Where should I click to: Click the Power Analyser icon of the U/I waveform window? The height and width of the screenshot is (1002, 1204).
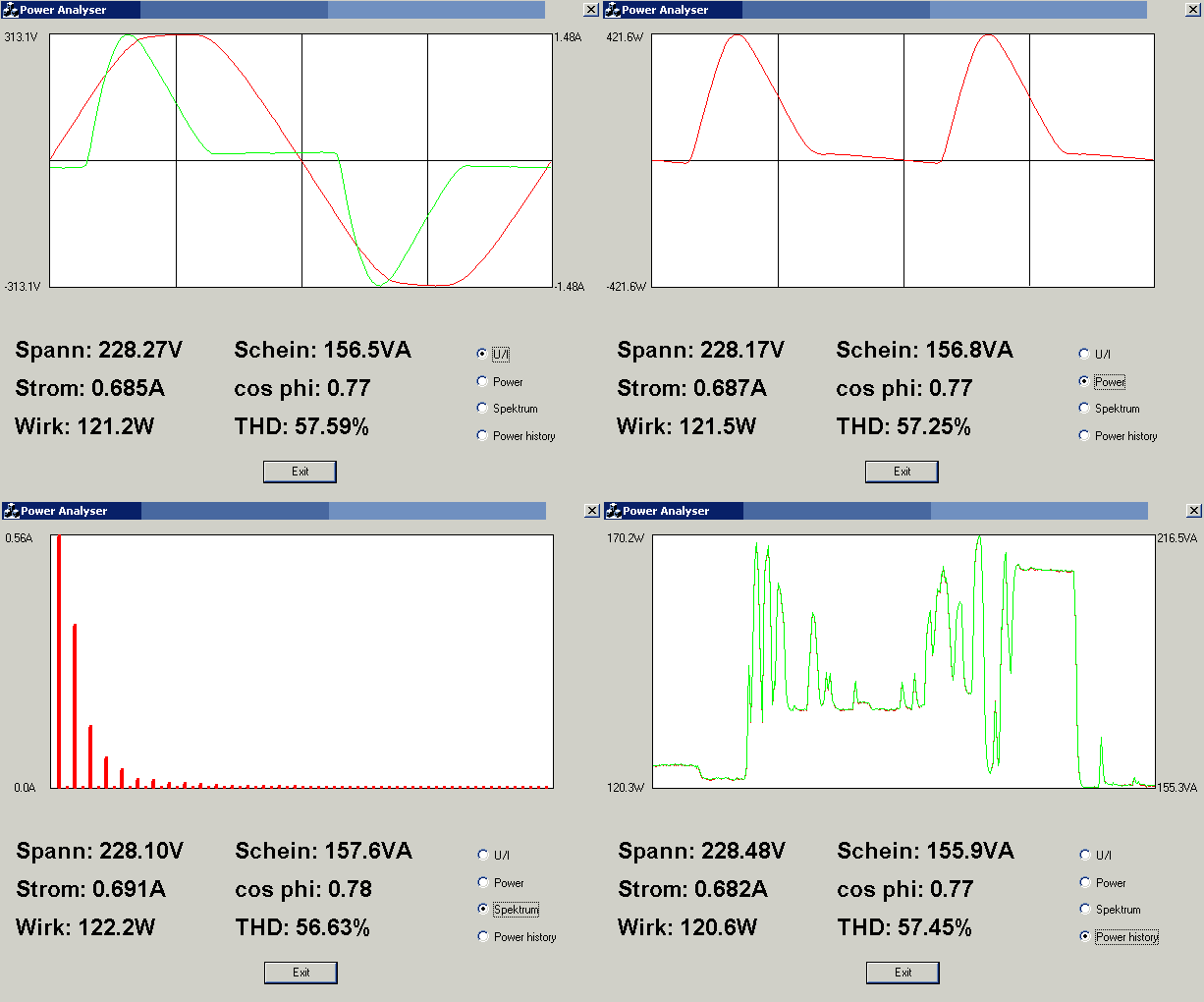coord(11,10)
